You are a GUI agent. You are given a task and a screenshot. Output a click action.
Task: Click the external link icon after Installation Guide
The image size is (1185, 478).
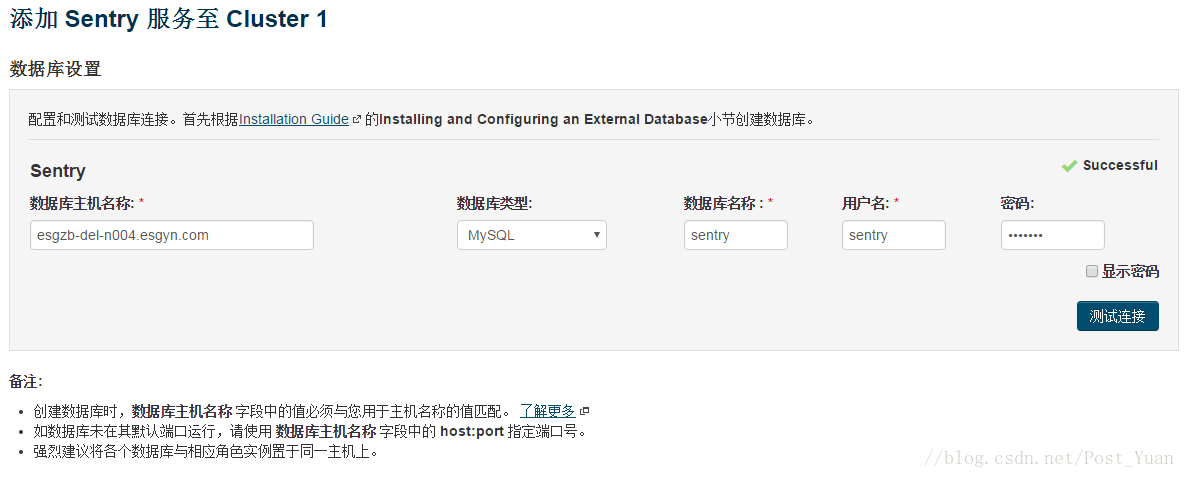[357, 120]
